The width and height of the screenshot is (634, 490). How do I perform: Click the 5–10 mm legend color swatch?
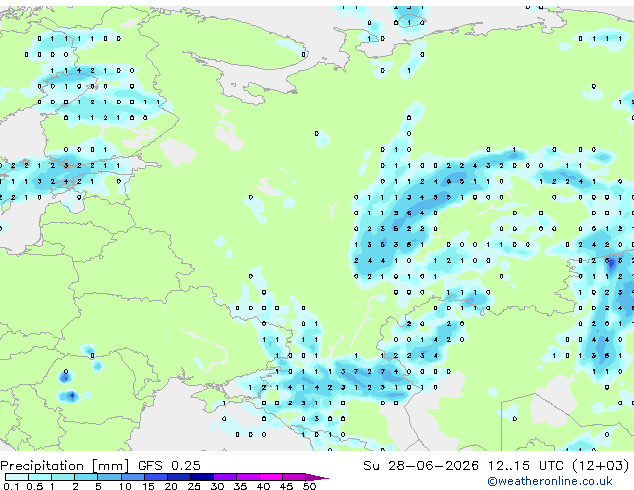pos(109,477)
